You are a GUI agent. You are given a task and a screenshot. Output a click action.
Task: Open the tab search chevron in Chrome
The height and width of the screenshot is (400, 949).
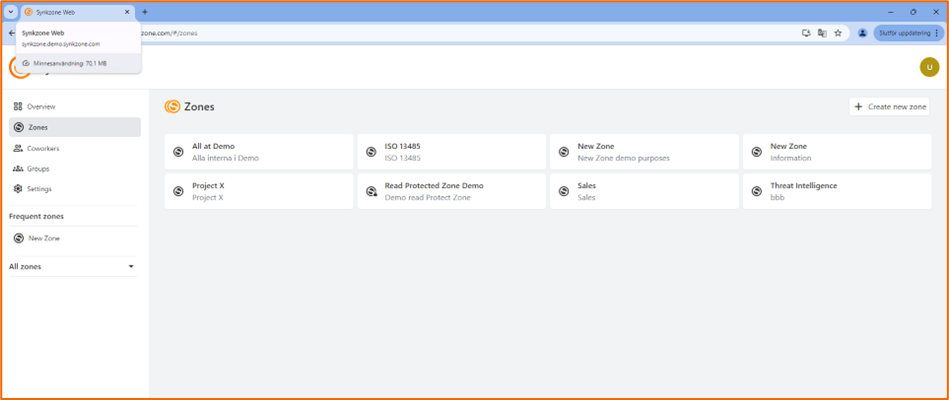pos(10,12)
